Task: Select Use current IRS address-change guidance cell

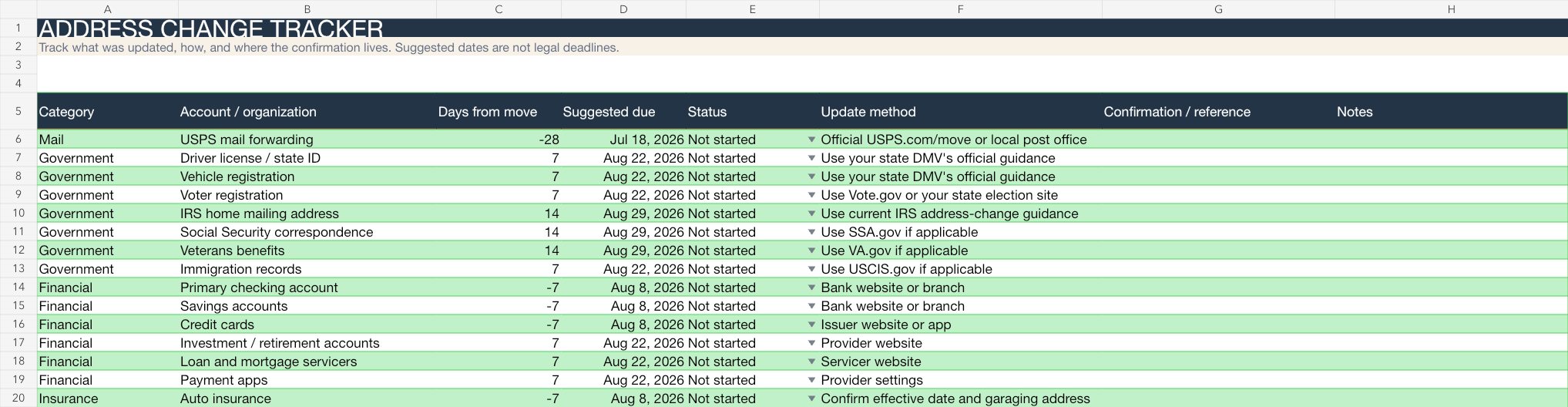Action: click(x=960, y=214)
